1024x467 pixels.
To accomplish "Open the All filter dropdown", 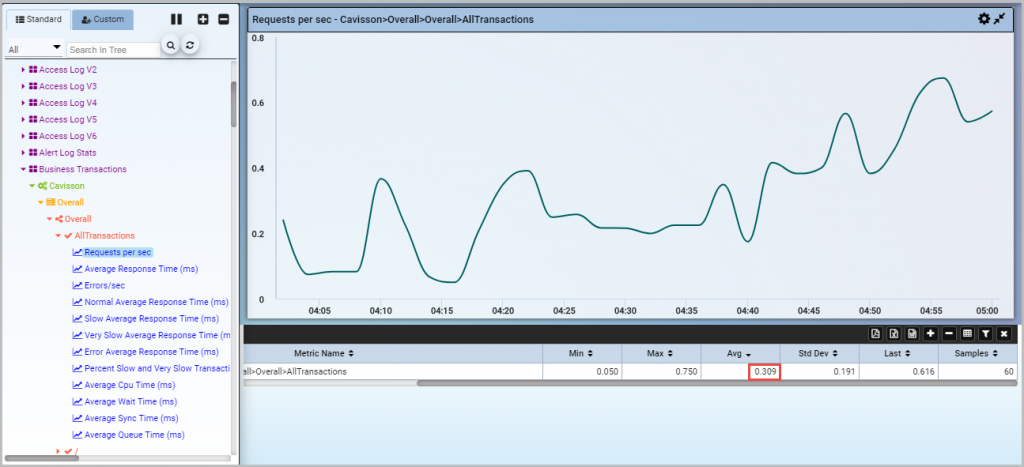I will click(x=34, y=49).
